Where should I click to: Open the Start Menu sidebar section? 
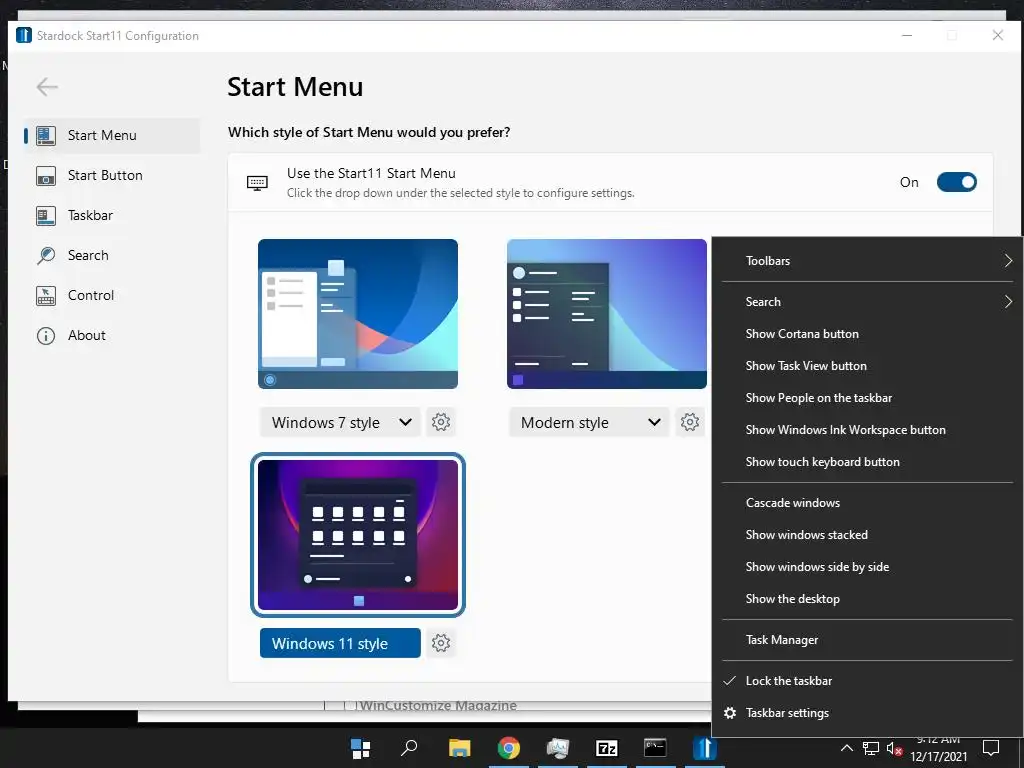tap(112, 135)
